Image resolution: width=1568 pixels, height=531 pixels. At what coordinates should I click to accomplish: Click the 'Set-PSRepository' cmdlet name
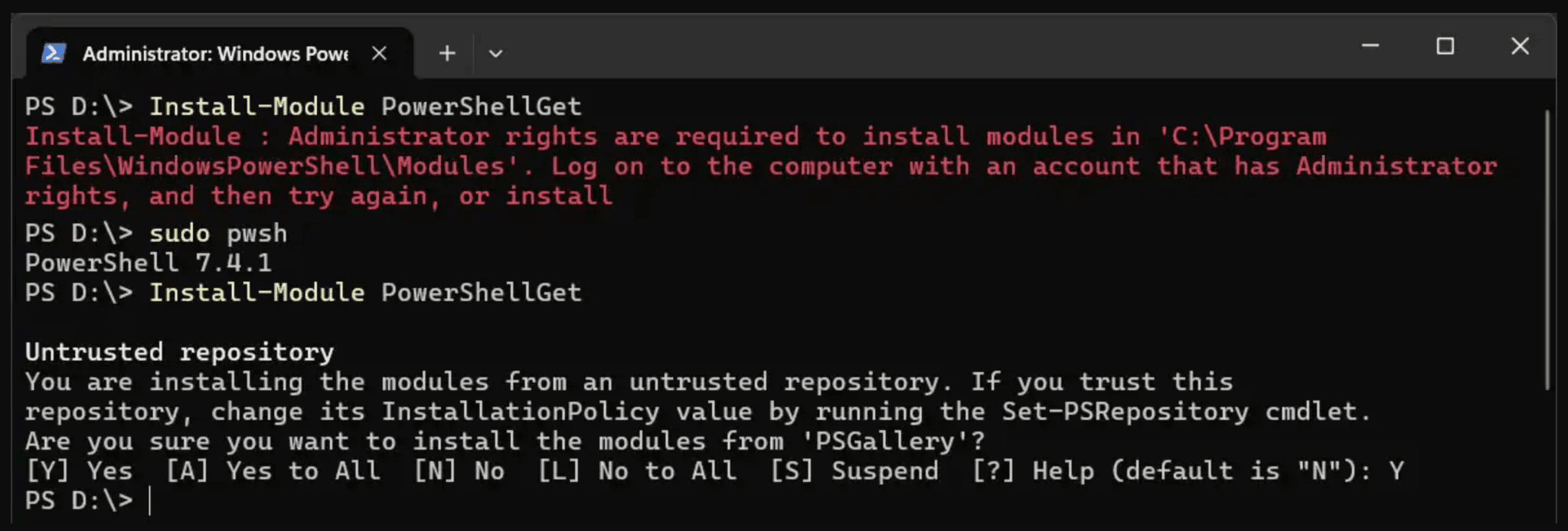click(x=1125, y=412)
